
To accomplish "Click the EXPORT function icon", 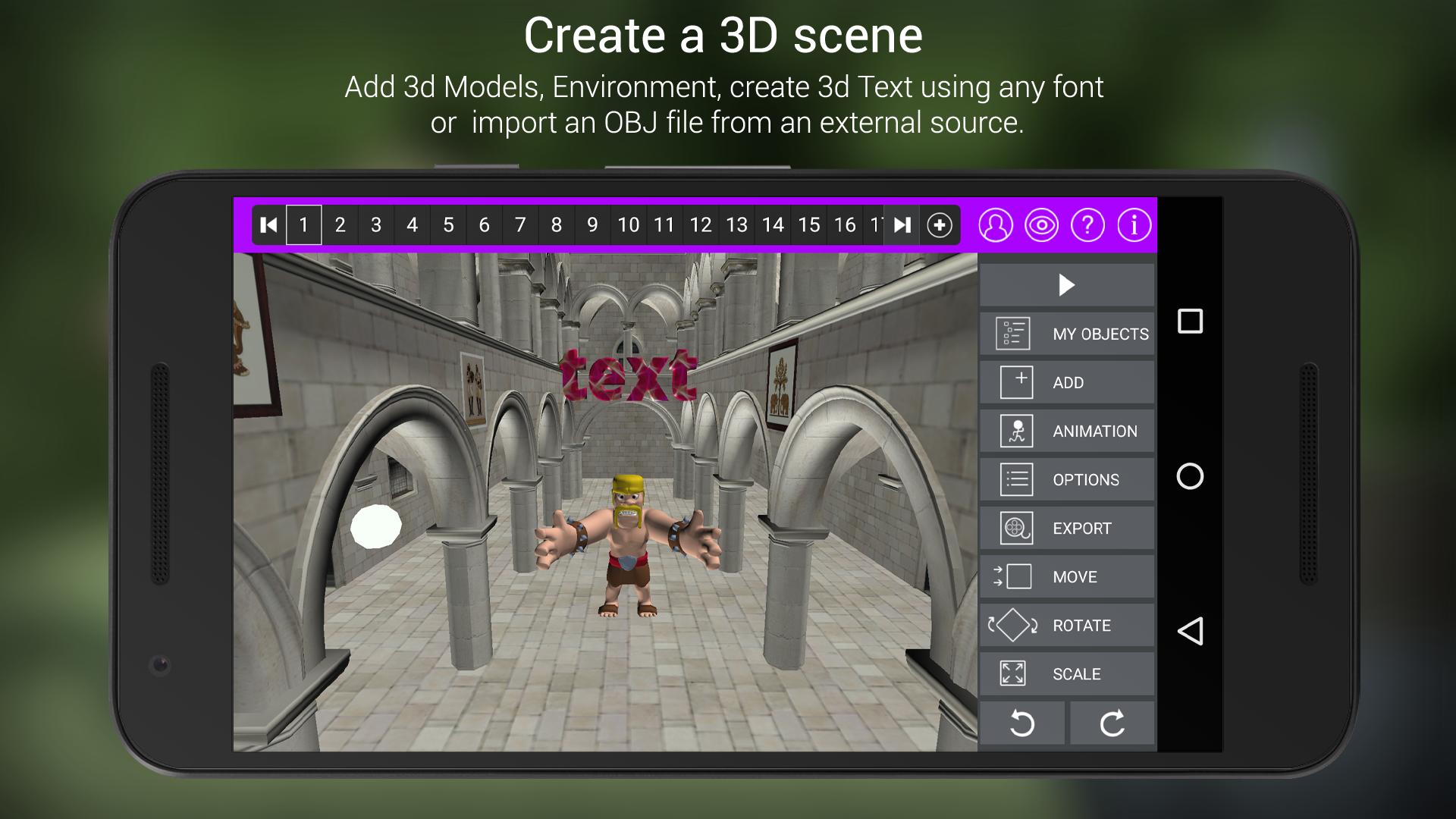I will point(1013,528).
